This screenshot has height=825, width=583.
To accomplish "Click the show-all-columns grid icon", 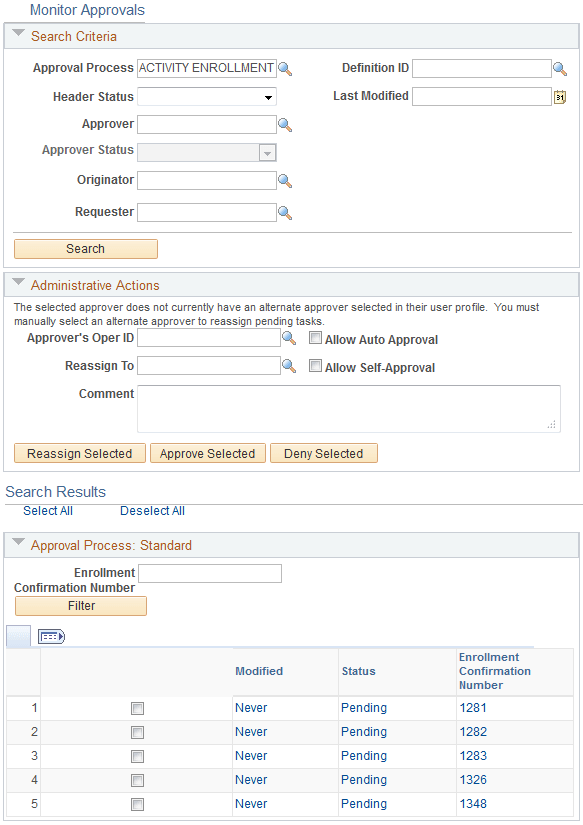I will 50,636.
